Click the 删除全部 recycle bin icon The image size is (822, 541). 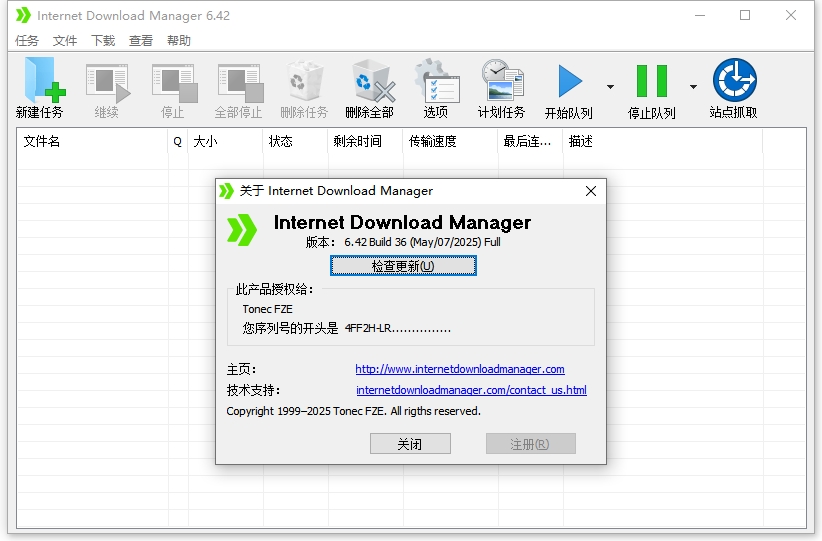tap(370, 82)
